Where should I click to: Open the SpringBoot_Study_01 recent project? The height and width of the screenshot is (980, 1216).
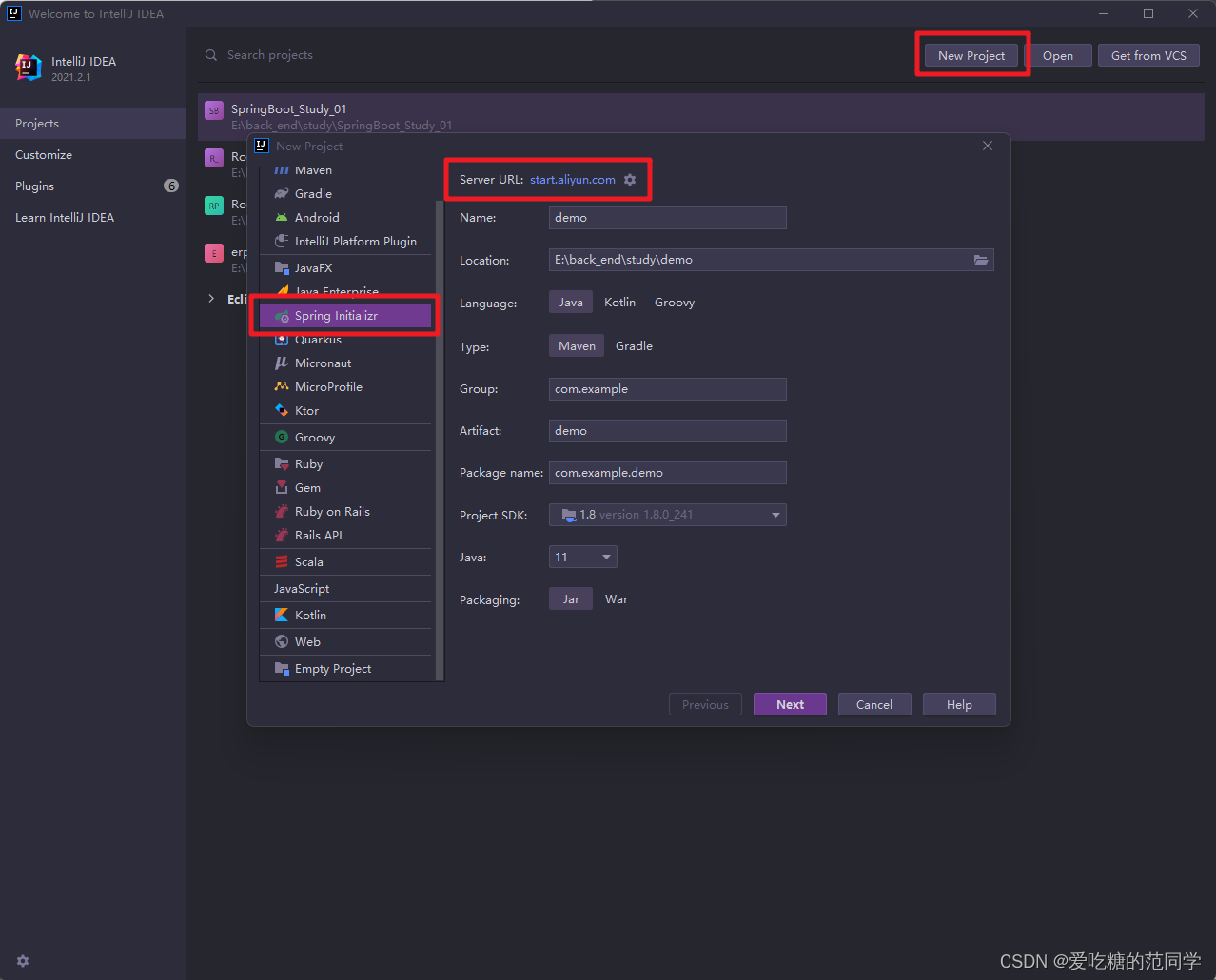701,116
